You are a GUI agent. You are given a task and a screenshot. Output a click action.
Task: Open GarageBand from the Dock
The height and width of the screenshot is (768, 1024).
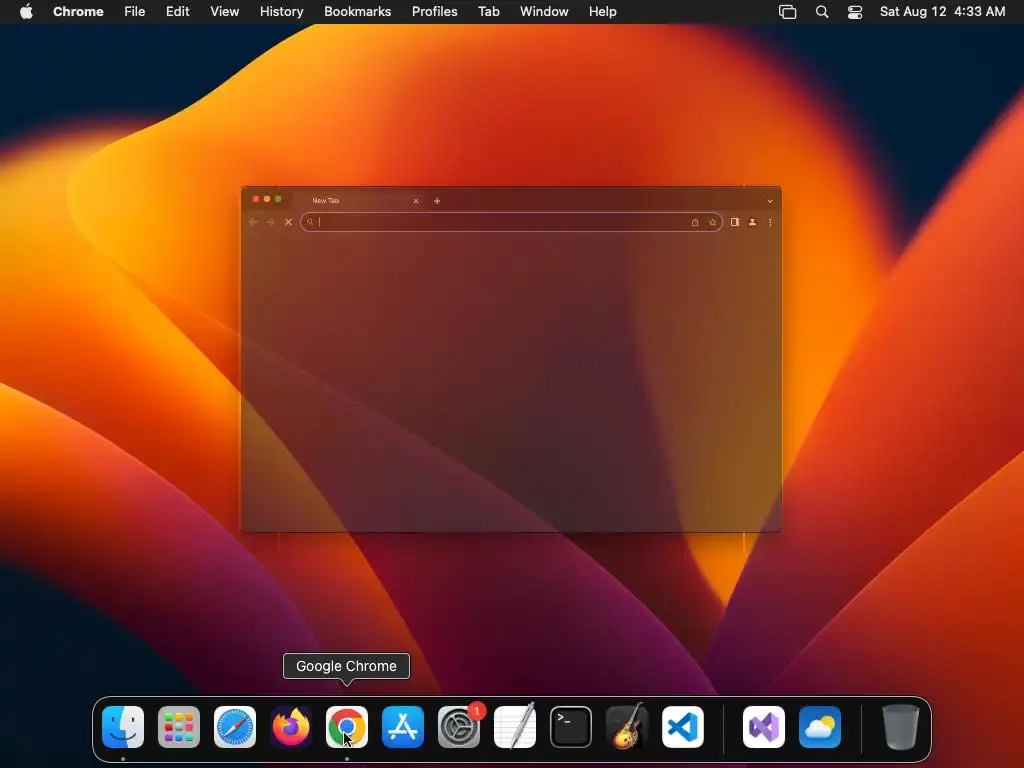627,727
